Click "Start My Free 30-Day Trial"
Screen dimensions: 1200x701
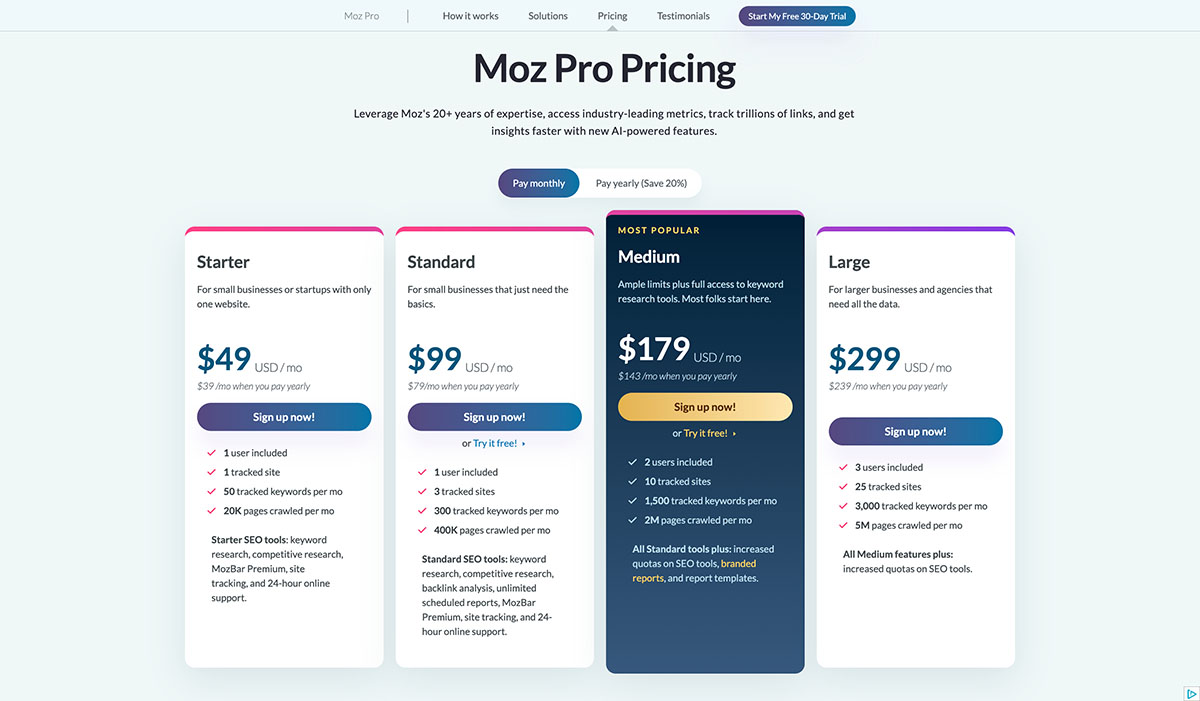point(796,16)
